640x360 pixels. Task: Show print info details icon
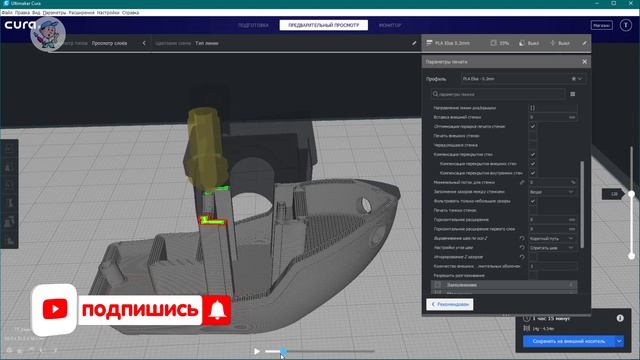click(620, 318)
